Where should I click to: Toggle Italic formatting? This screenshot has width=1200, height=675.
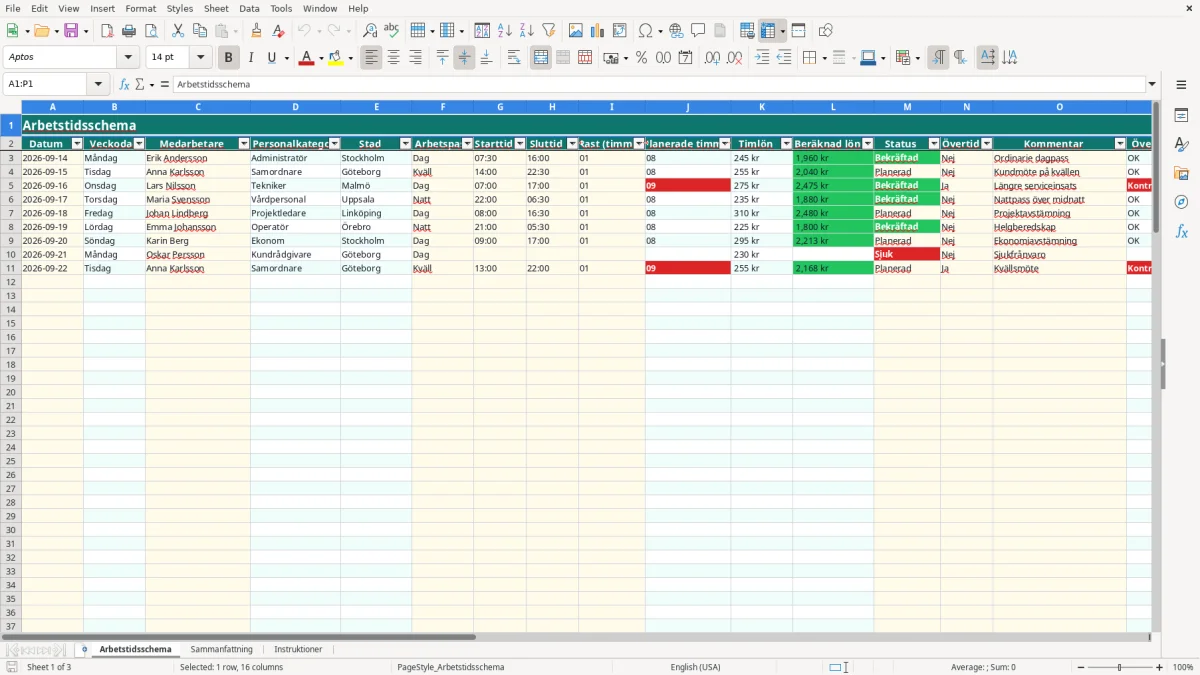click(x=251, y=58)
